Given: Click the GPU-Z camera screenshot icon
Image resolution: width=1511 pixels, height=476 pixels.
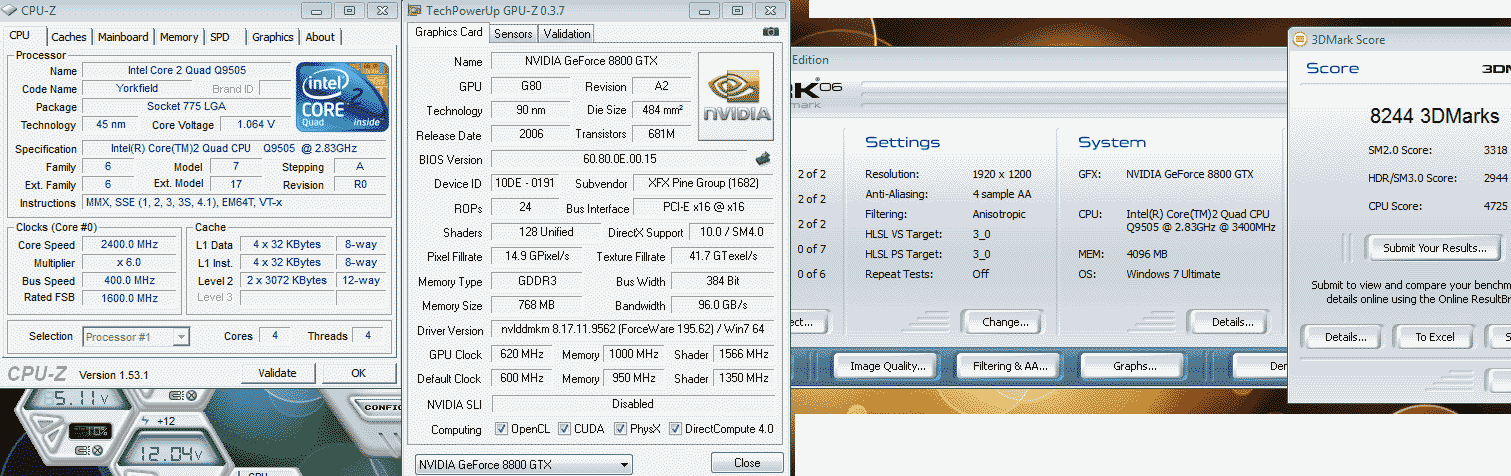Looking at the screenshot, I should coord(770,32).
